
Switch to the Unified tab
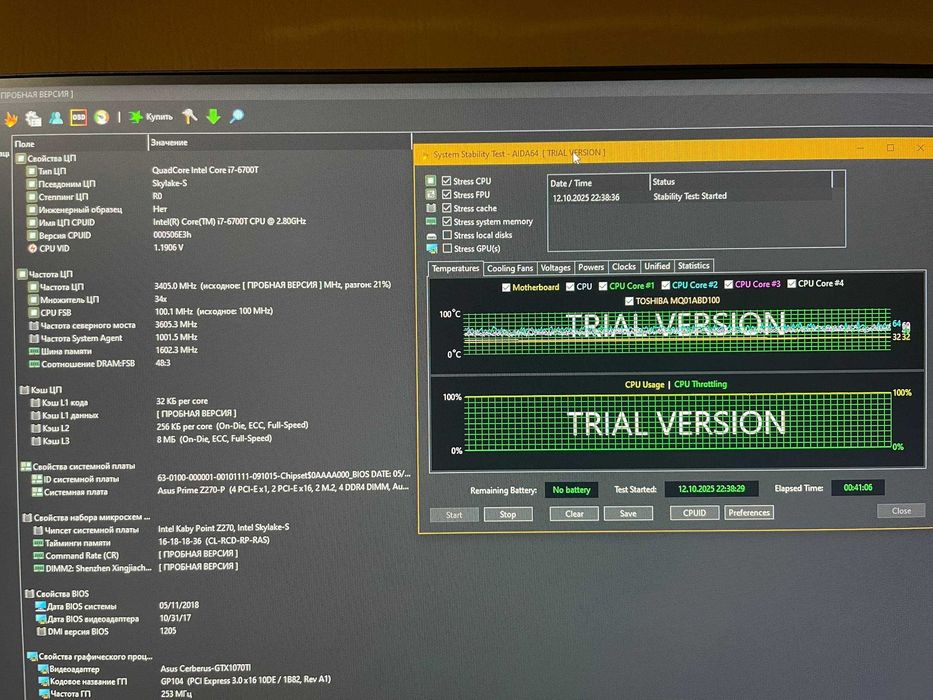pyautogui.click(x=657, y=266)
